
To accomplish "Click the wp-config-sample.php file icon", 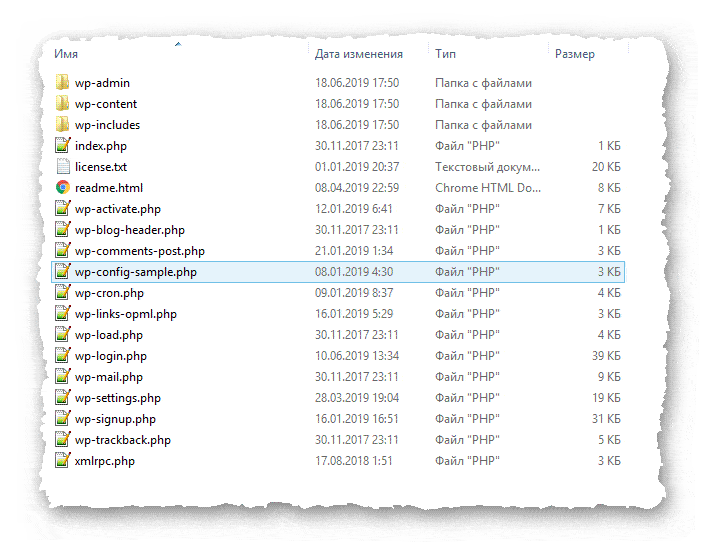I will (x=63, y=272).
